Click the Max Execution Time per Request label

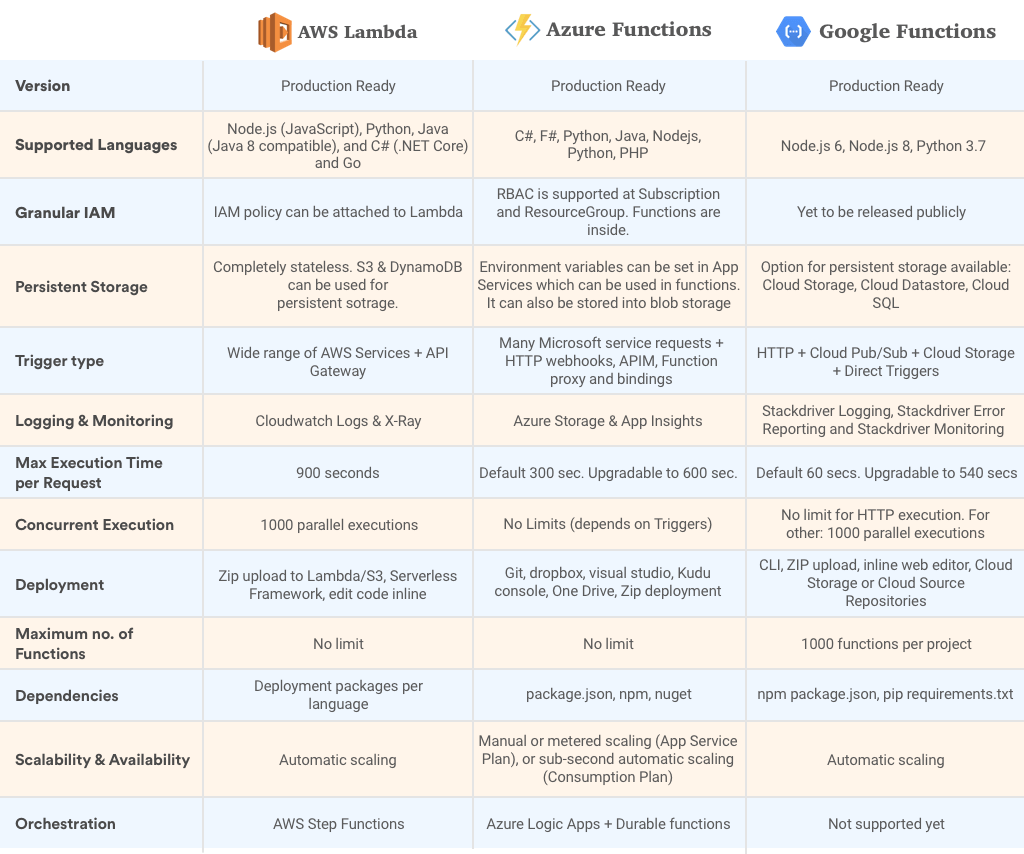[89, 473]
